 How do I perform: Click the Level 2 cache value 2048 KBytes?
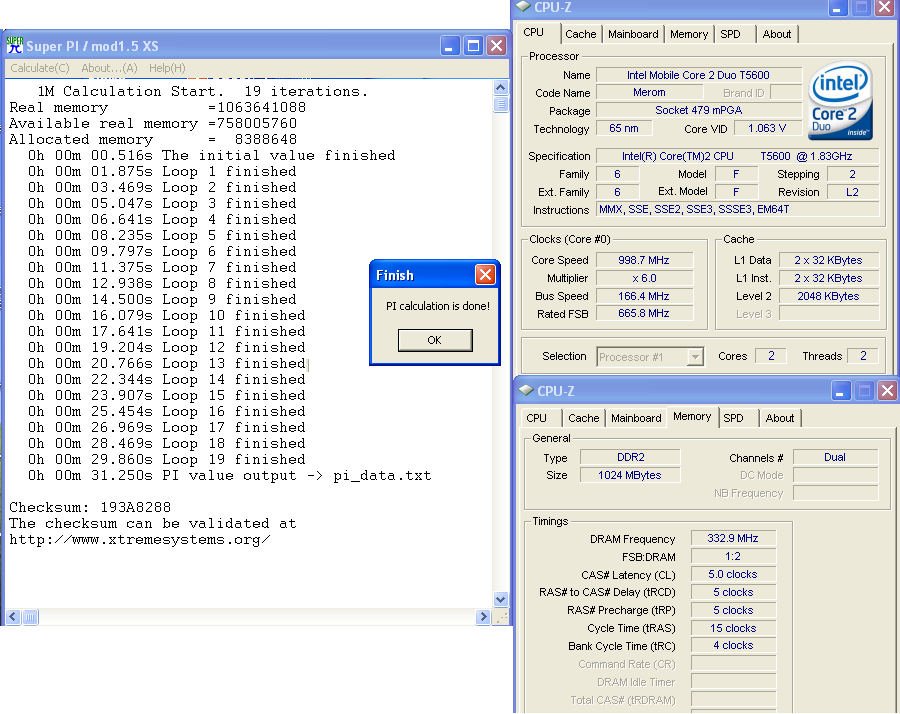(828, 296)
